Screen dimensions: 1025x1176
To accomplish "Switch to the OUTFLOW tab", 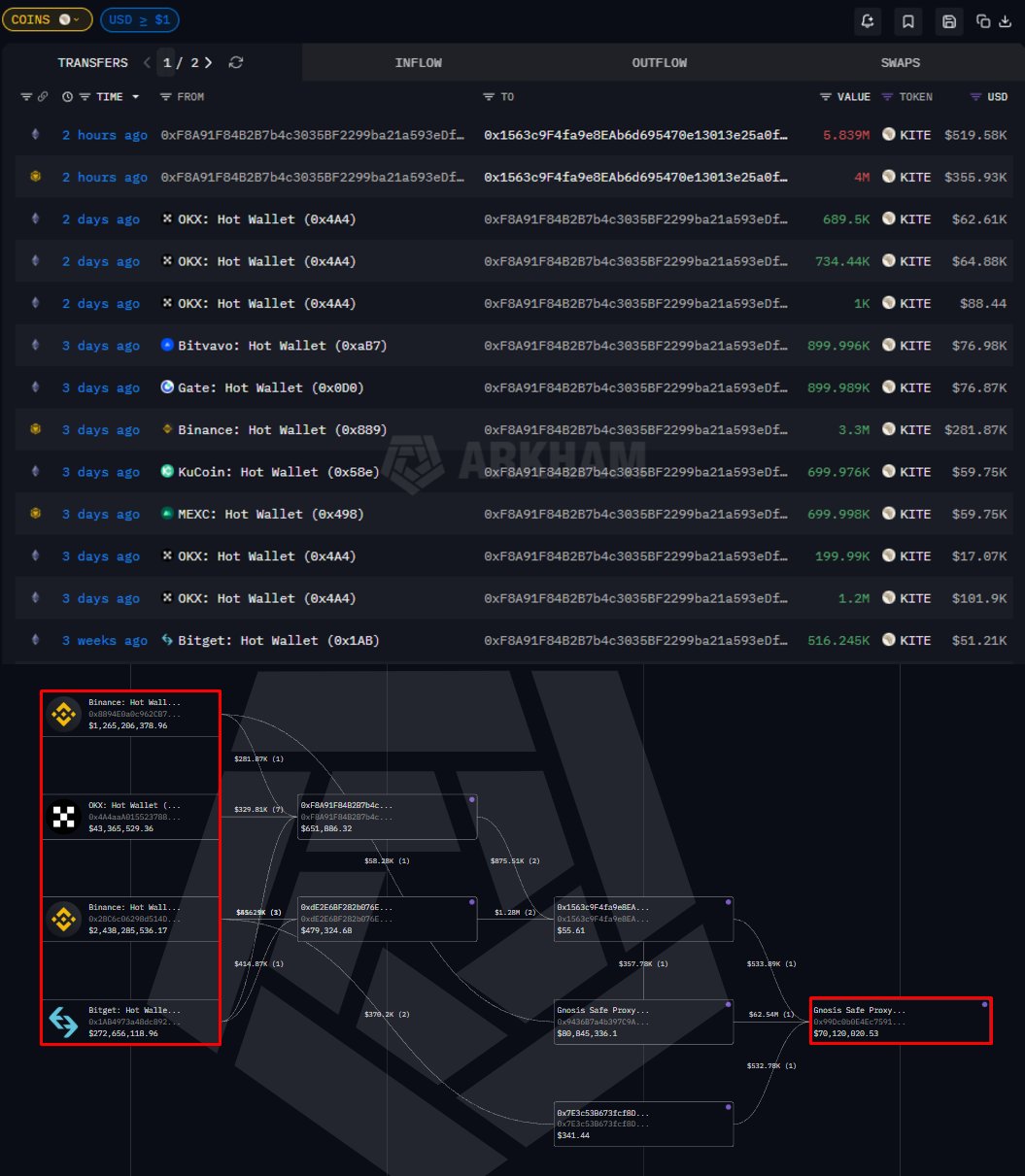I will click(660, 62).
